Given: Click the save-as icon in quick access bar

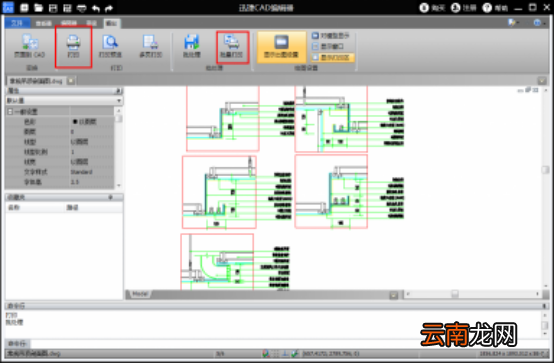Looking at the screenshot, I should (67, 7).
